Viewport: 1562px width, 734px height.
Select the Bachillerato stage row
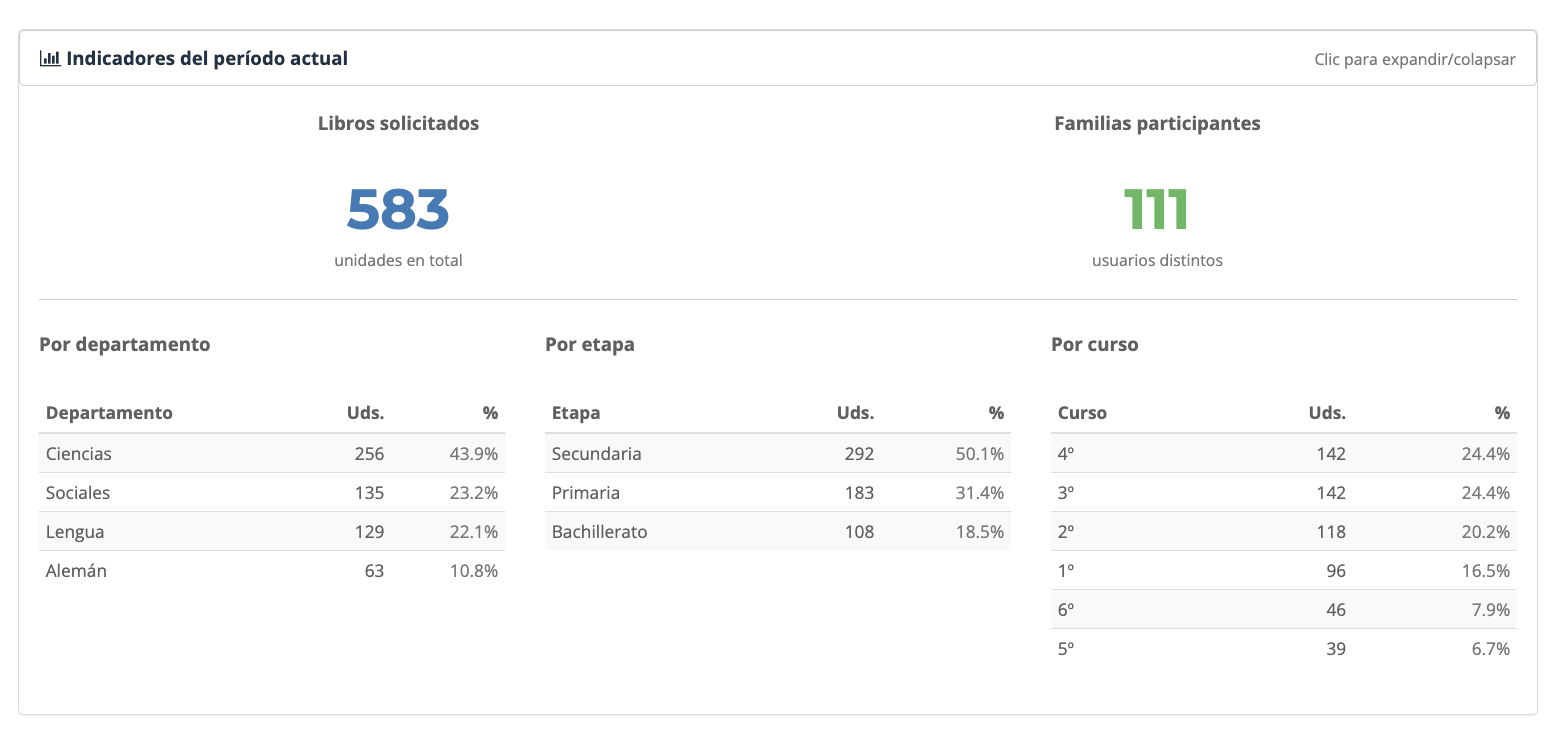(778, 531)
